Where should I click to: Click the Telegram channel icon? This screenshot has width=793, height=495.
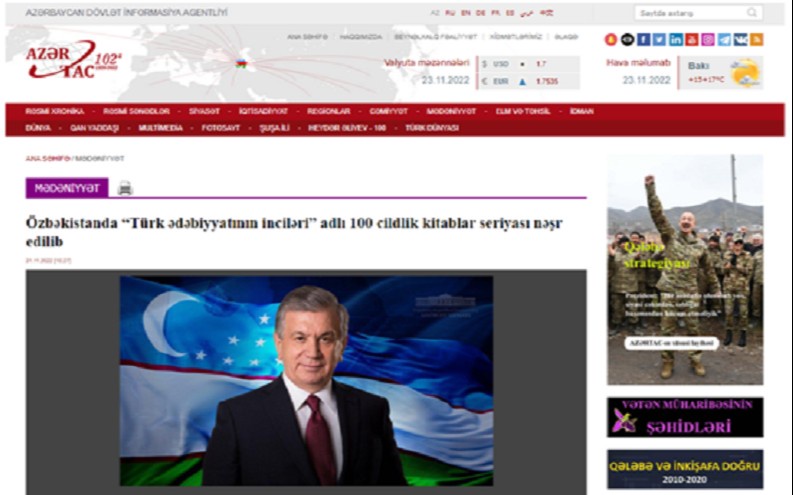click(724, 40)
